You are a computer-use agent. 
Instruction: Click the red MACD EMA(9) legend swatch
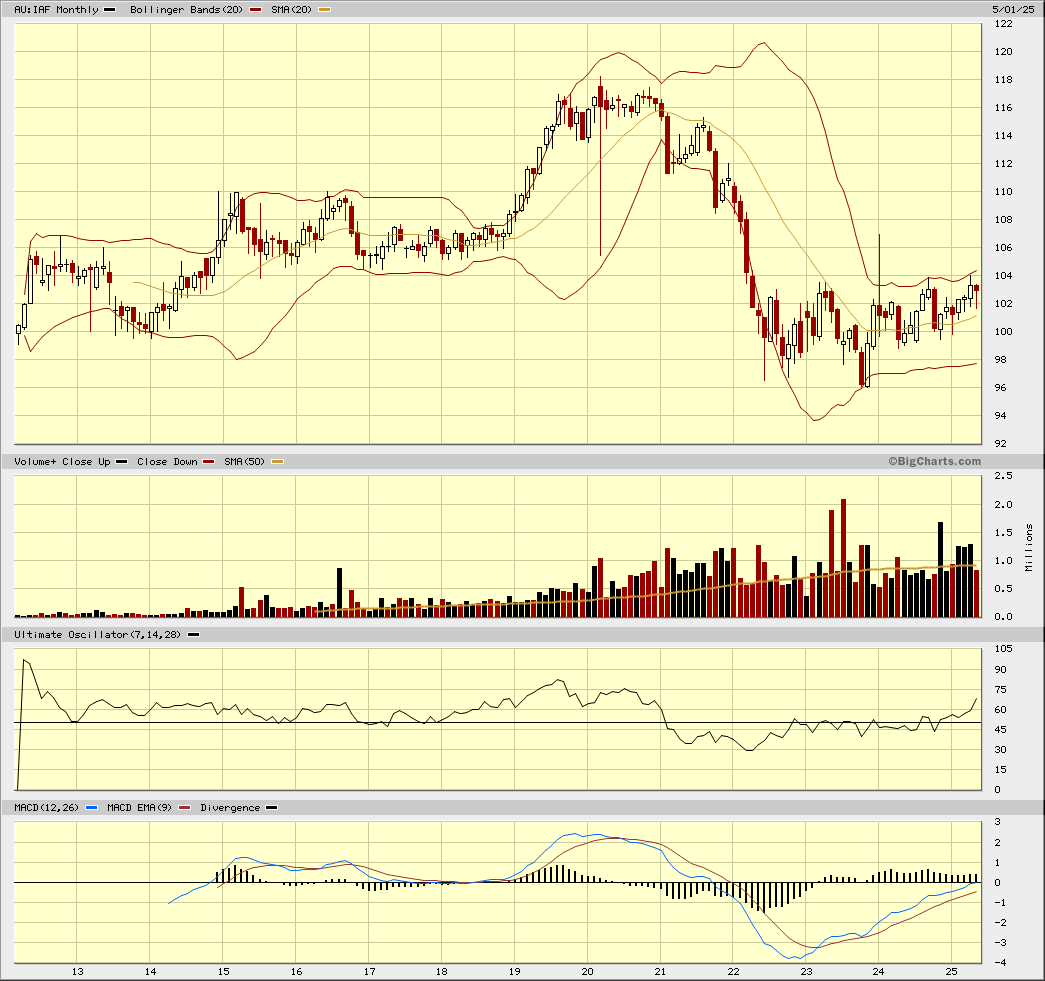coord(185,808)
